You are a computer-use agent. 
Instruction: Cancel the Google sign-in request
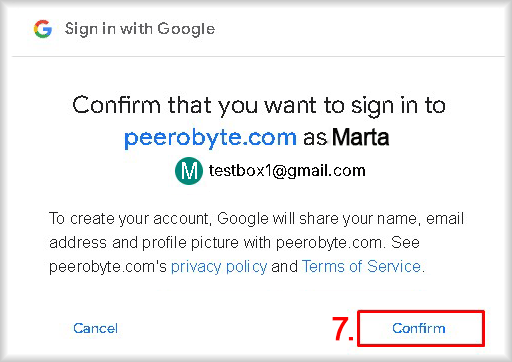click(x=95, y=328)
